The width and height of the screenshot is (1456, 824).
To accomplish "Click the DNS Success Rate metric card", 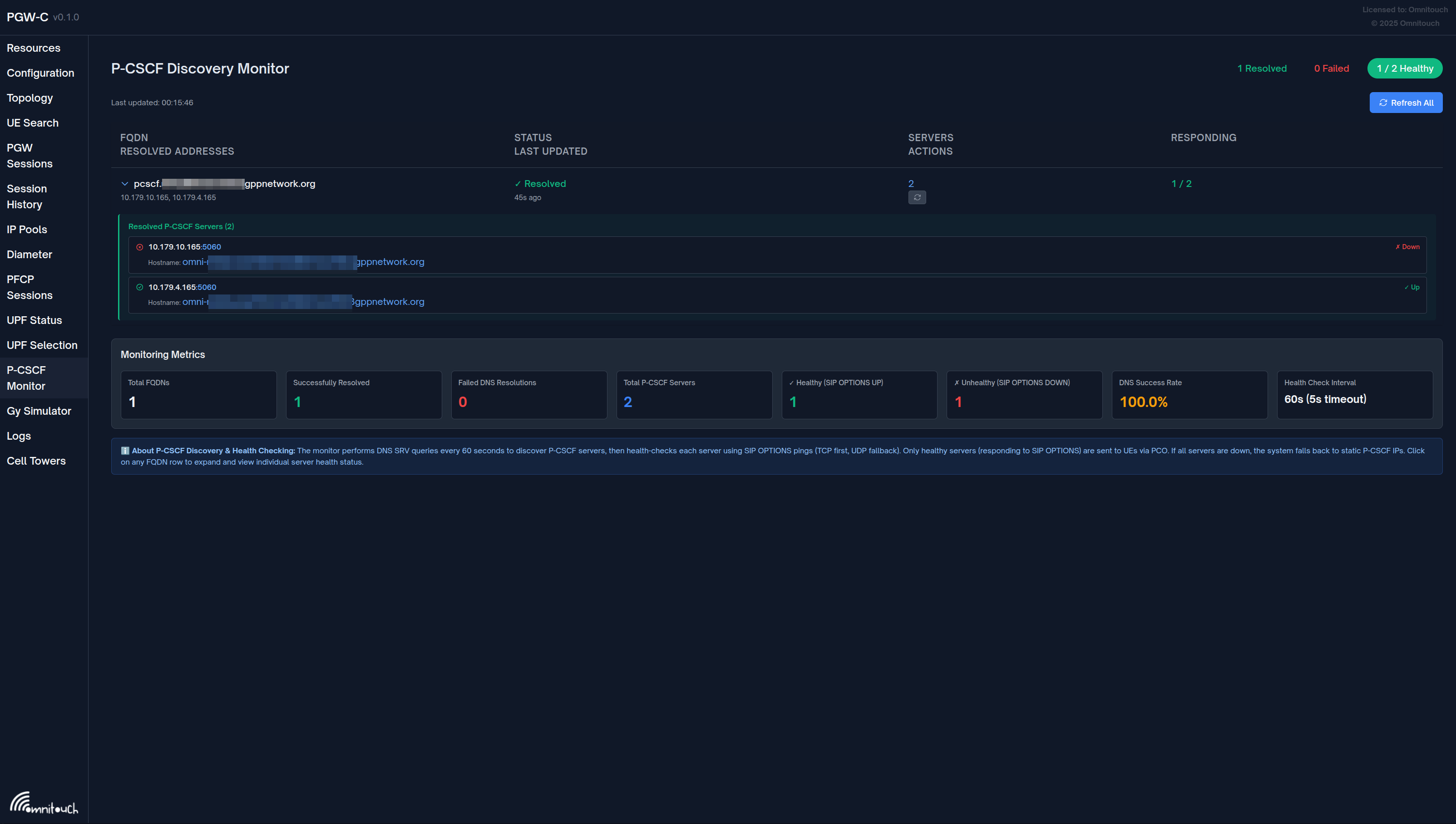I will [x=1189, y=394].
